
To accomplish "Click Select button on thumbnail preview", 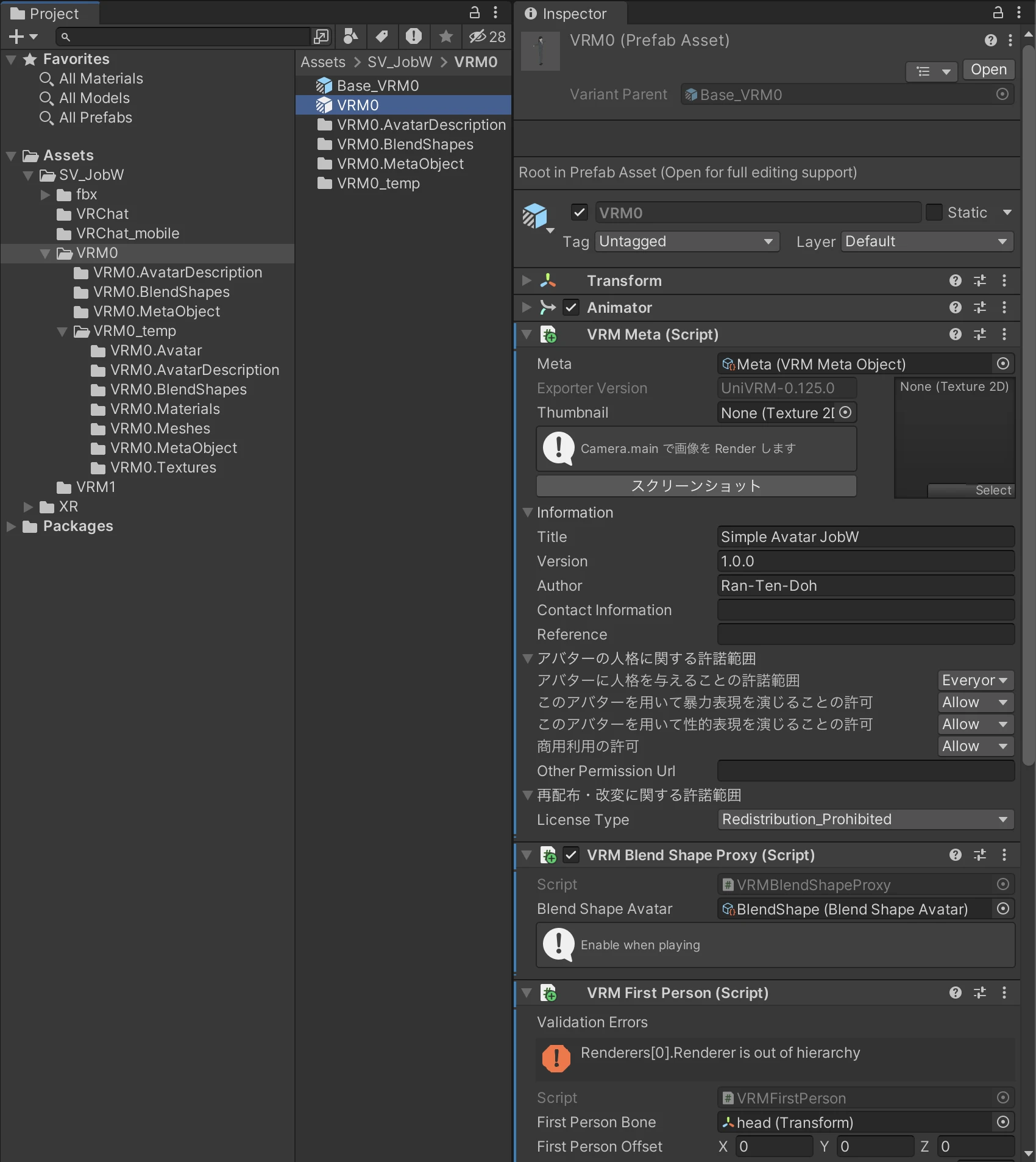I will point(971,490).
